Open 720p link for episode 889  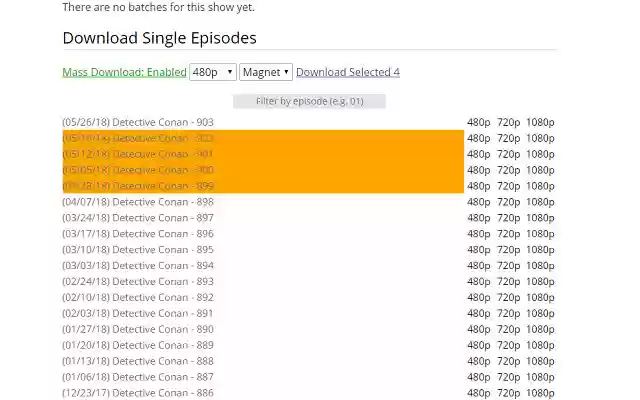508,345
